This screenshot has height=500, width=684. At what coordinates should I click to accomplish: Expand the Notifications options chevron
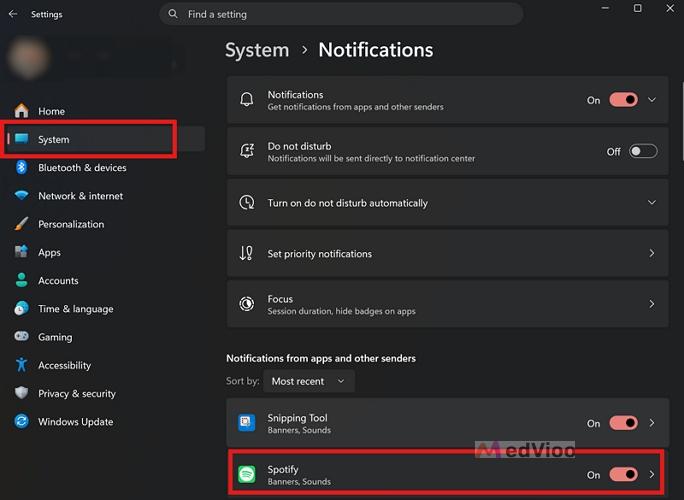[652, 100]
